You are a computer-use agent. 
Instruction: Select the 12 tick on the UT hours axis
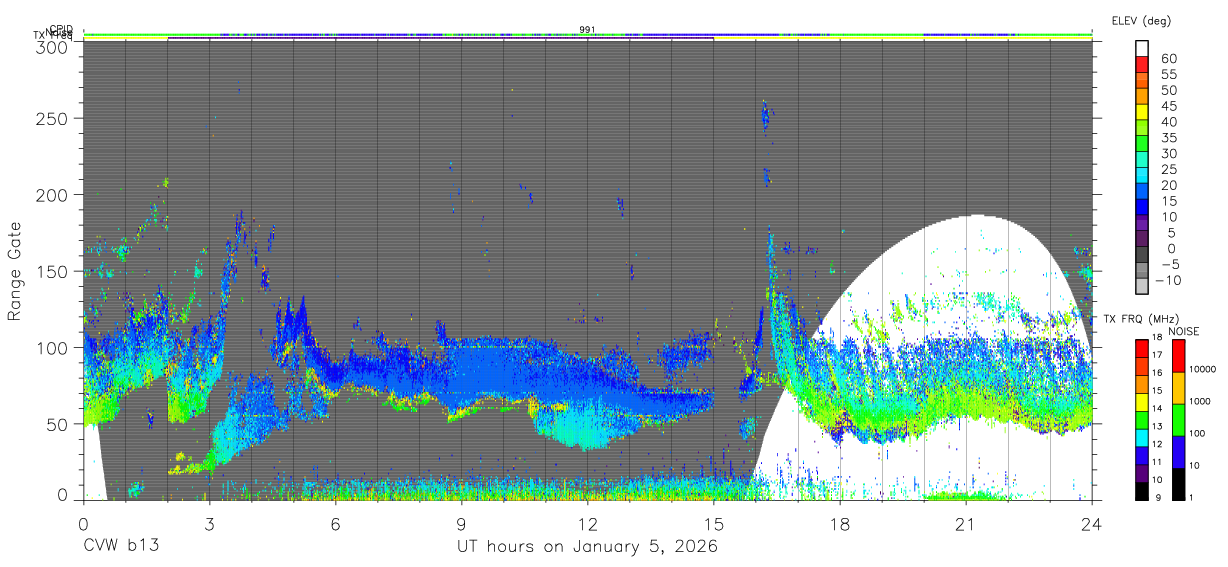click(x=588, y=522)
